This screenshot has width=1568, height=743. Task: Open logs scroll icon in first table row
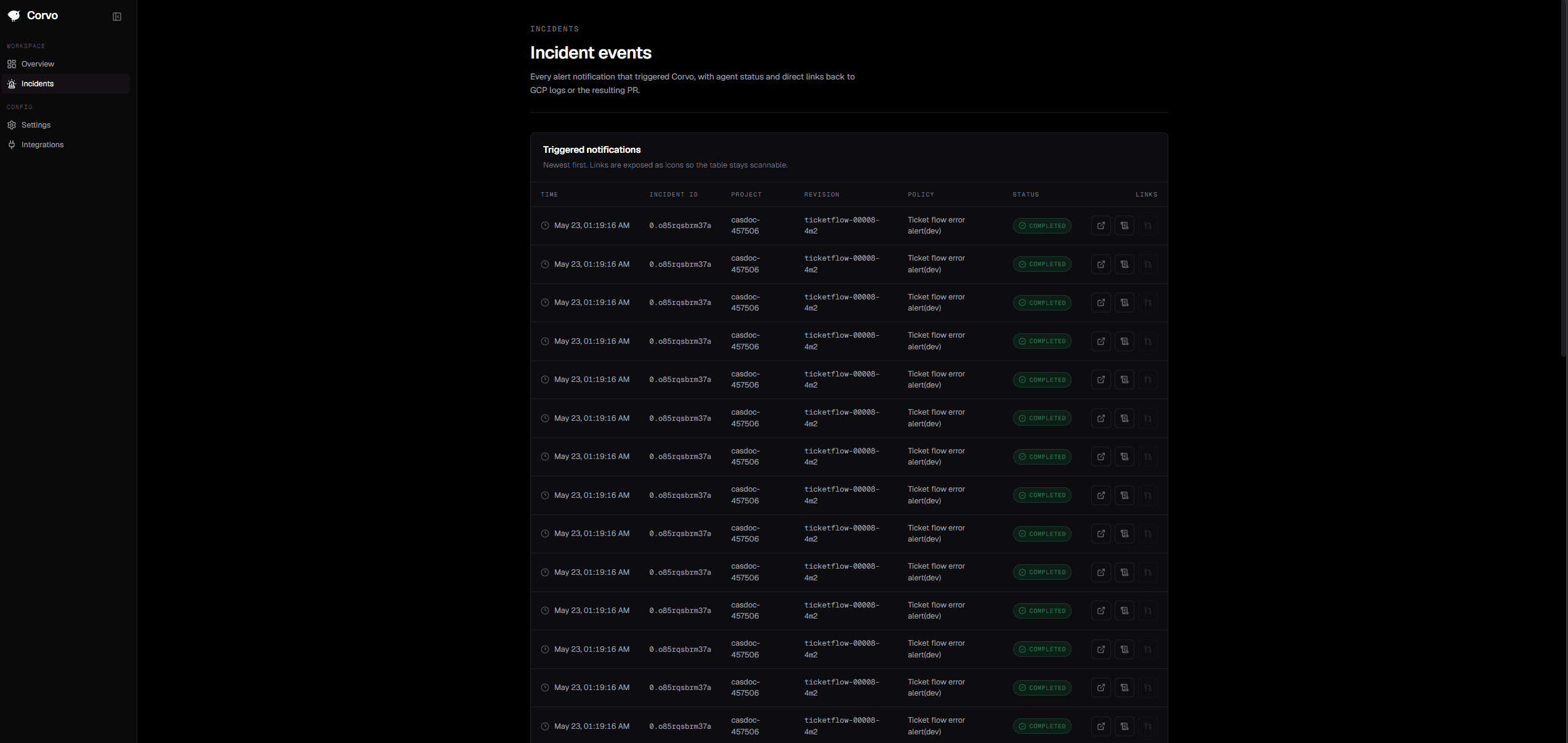(x=1125, y=225)
